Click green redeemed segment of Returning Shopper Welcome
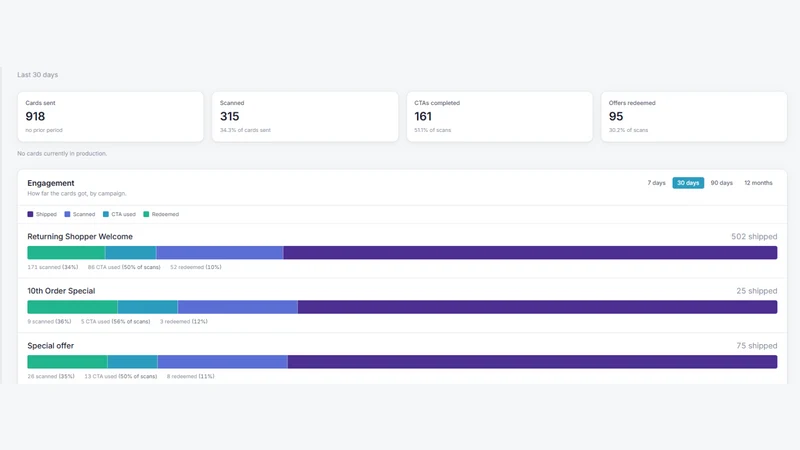The image size is (800, 450). click(66, 253)
